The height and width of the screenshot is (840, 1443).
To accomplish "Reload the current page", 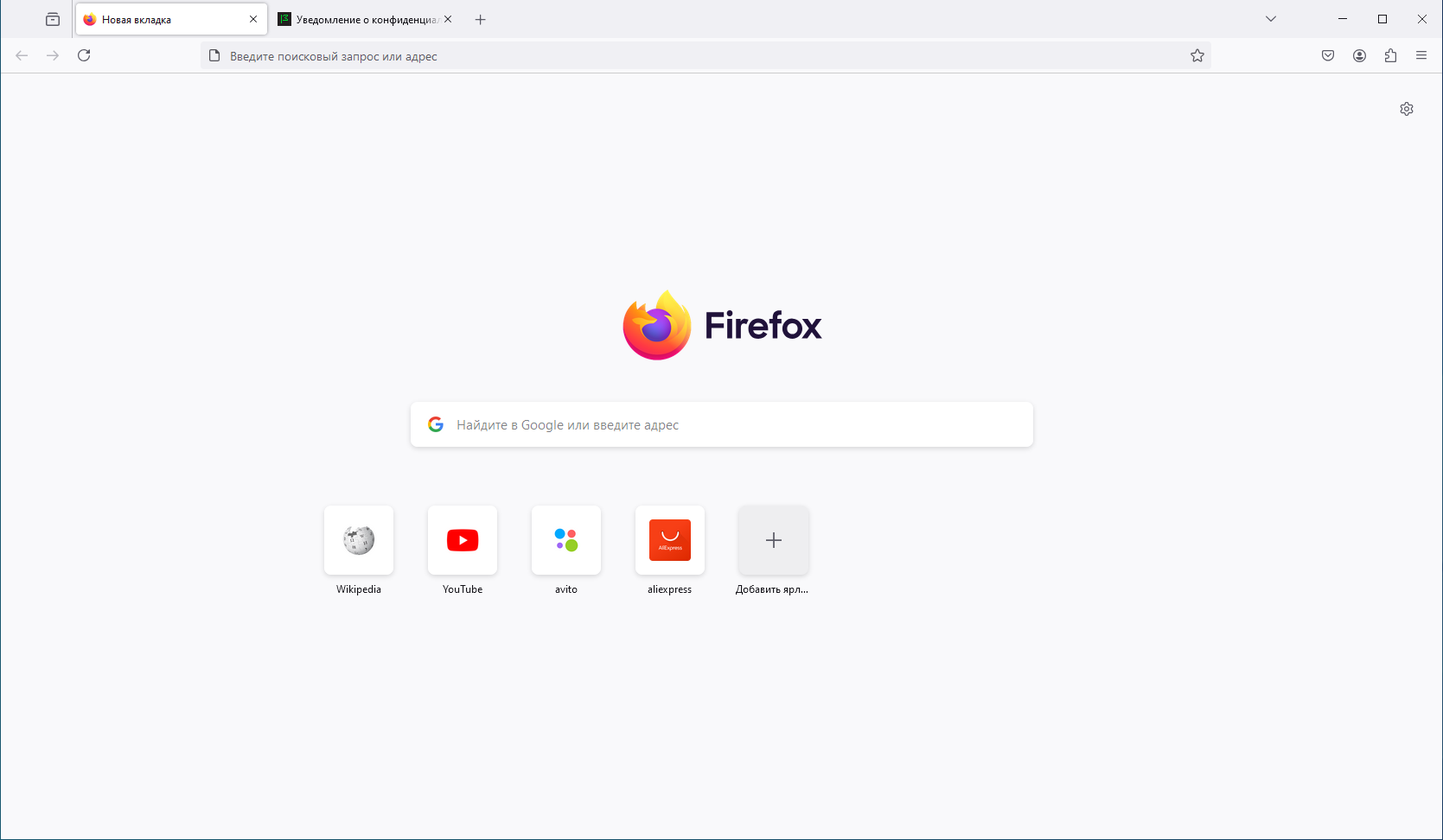I will tap(84, 55).
